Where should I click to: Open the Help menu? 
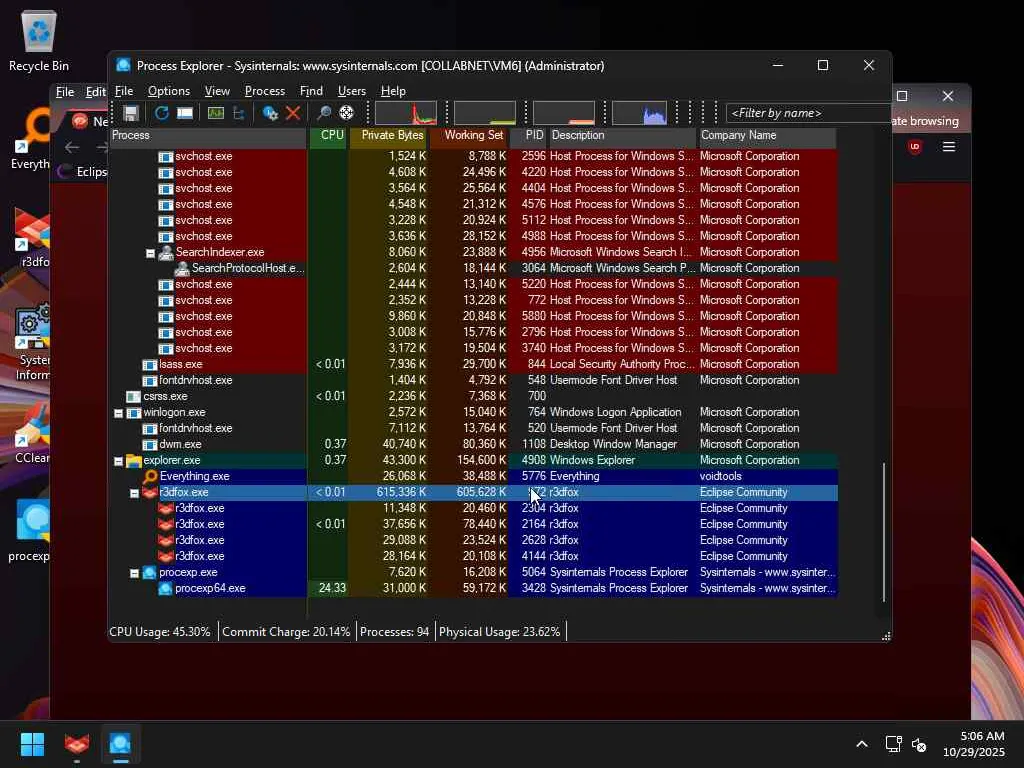[393, 91]
